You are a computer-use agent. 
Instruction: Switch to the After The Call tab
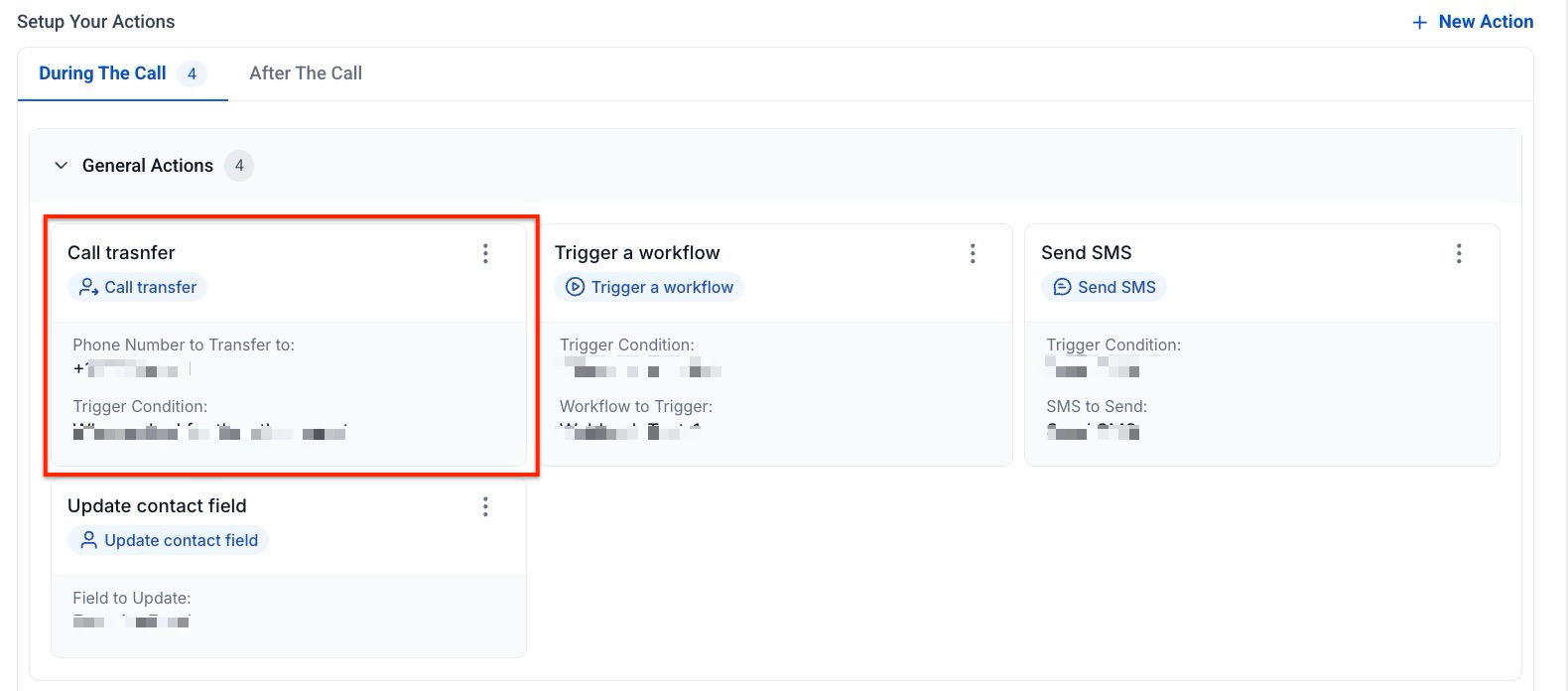(x=306, y=73)
